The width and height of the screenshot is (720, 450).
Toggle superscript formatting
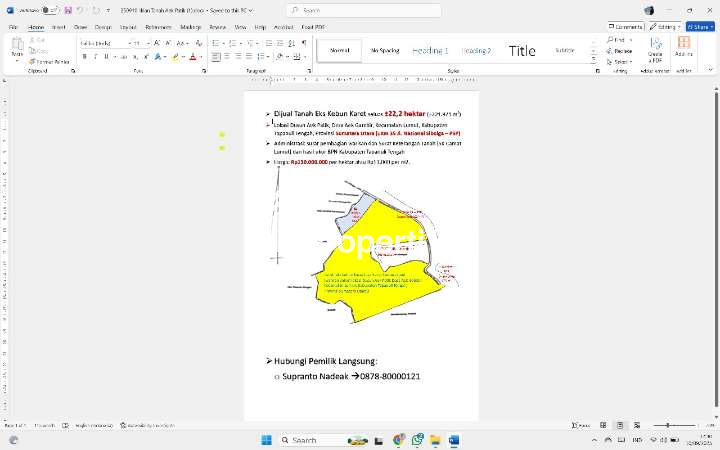[x=146, y=56]
